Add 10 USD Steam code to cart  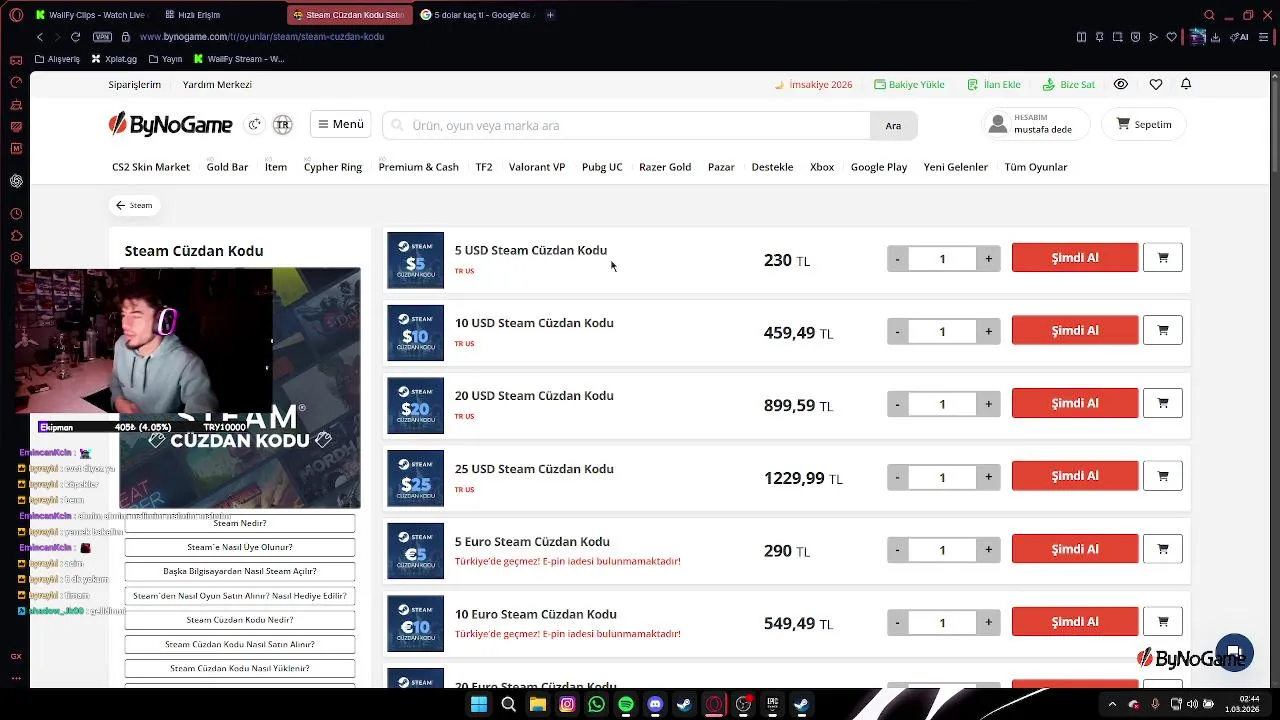[1162, 331]
